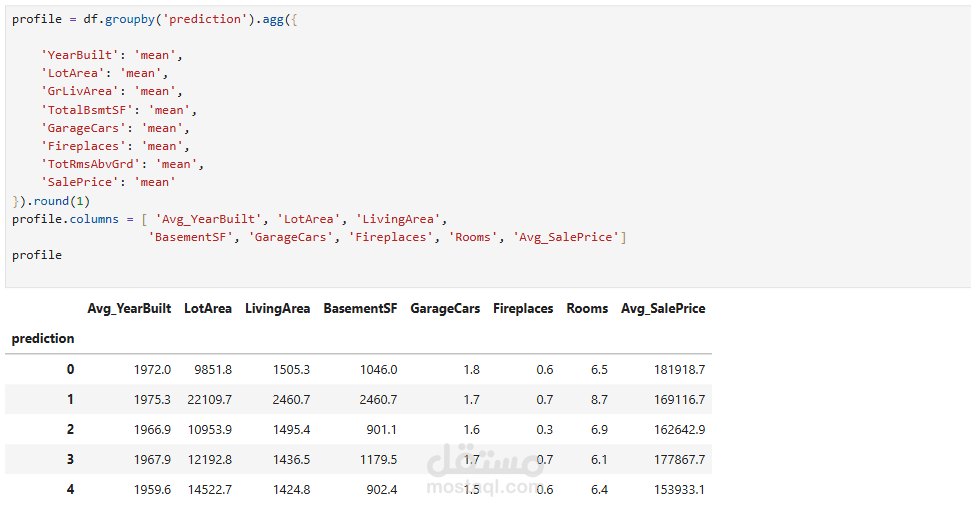
Task: Select row index 0 in the table
Action: click(70, 369)
